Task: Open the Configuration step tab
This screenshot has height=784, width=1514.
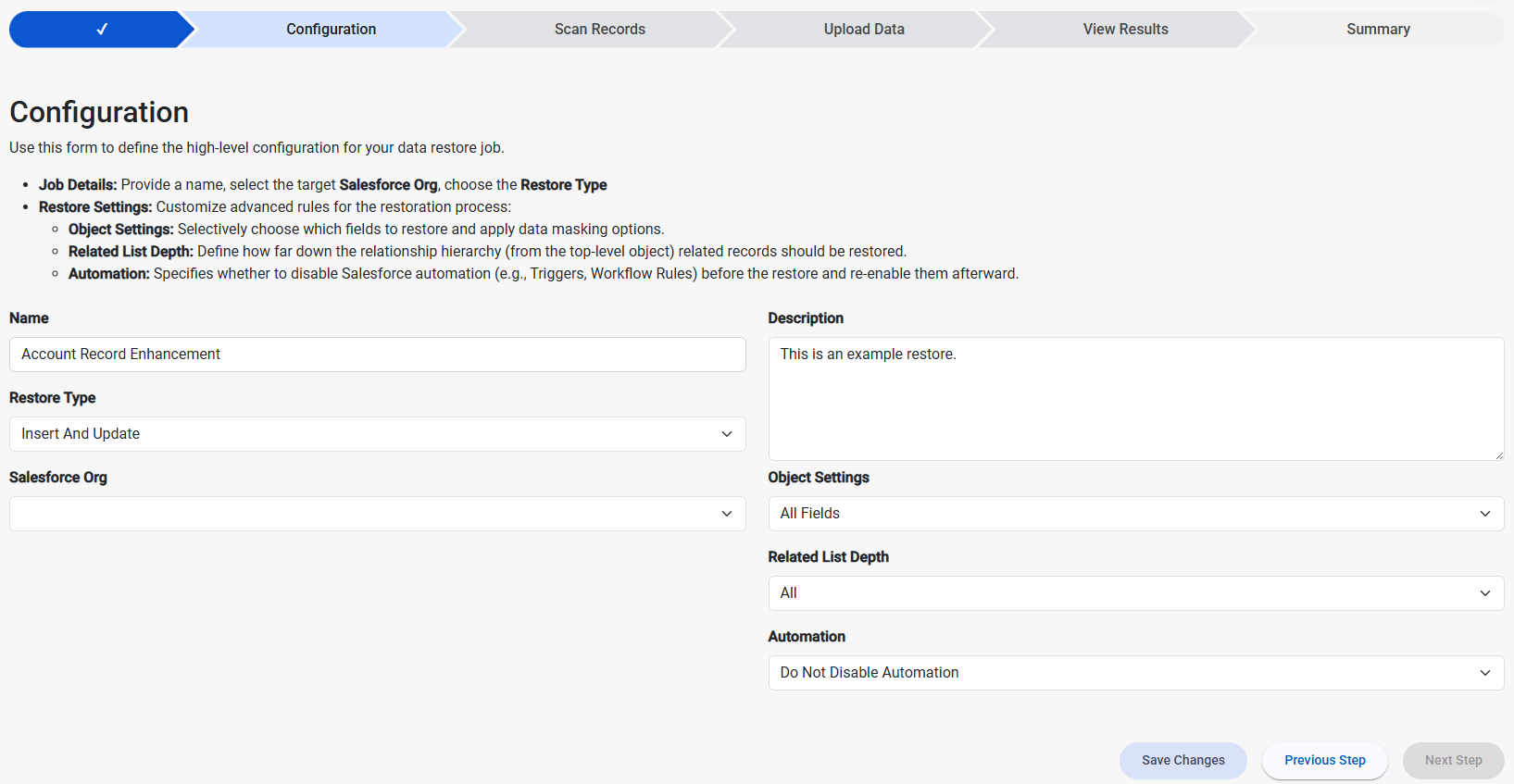Action: (x=331, y=30)
